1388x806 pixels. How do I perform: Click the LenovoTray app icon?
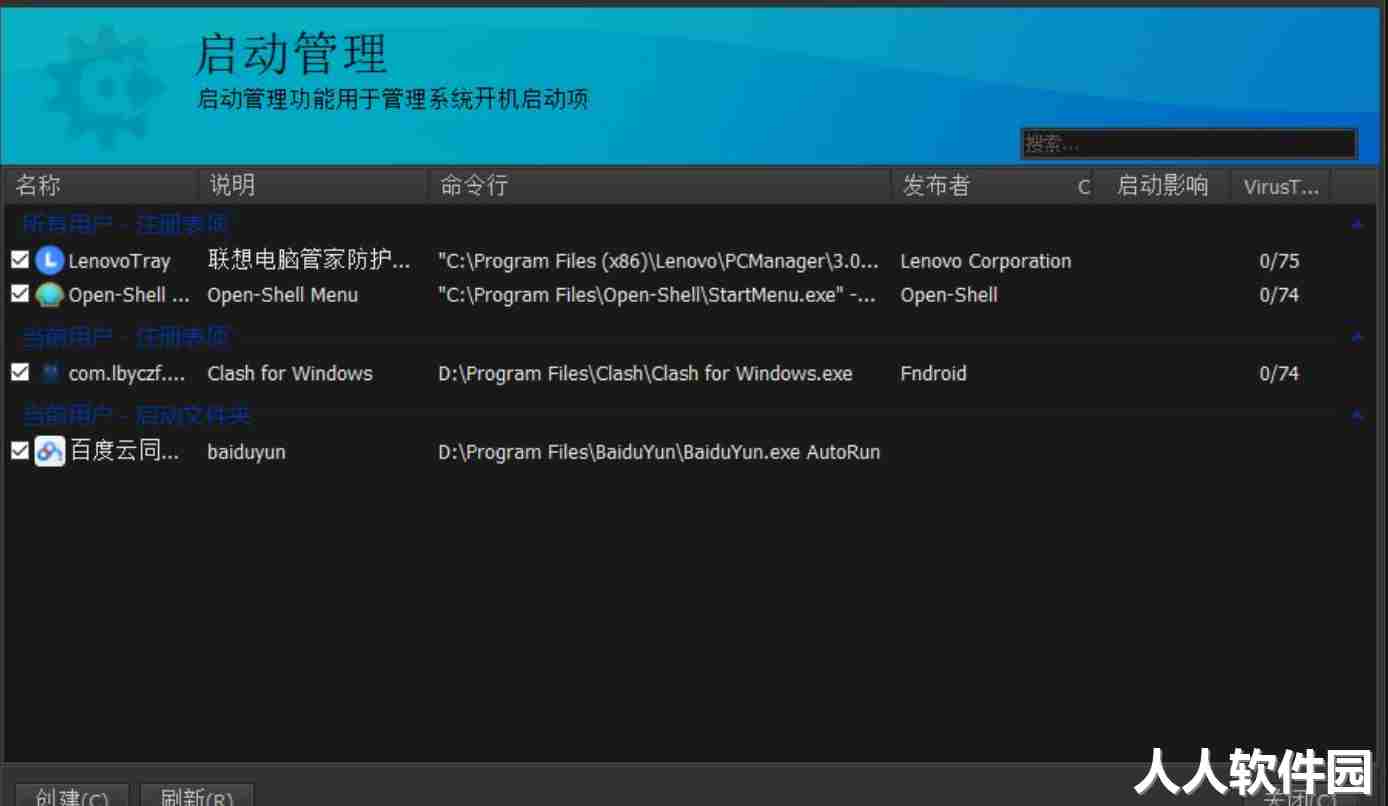pos(49,261)
